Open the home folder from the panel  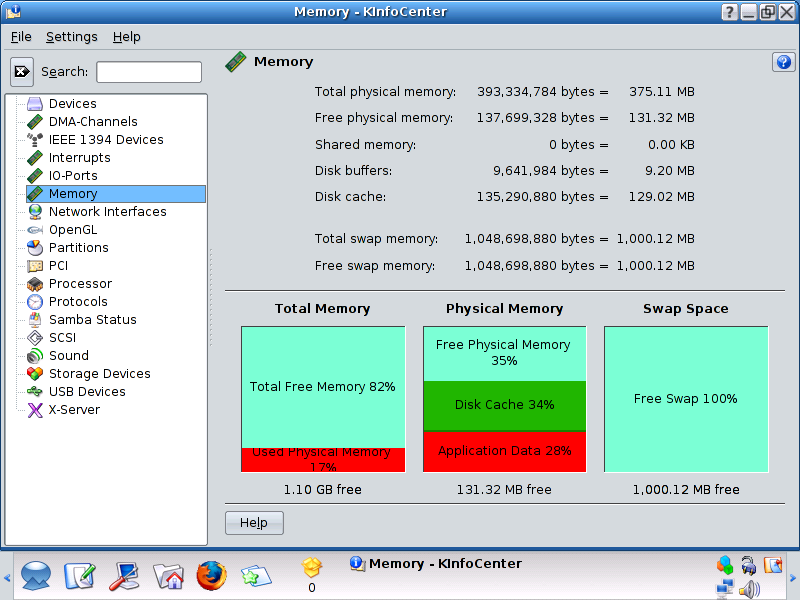point(168,577)
